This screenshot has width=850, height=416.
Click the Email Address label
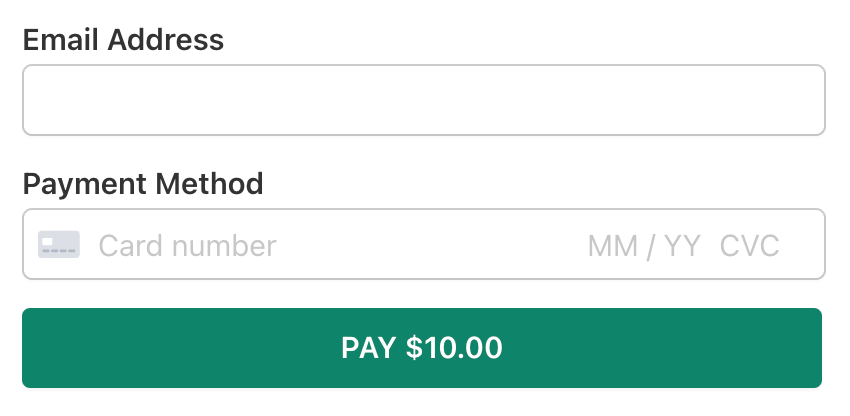[x=123, y=41]
